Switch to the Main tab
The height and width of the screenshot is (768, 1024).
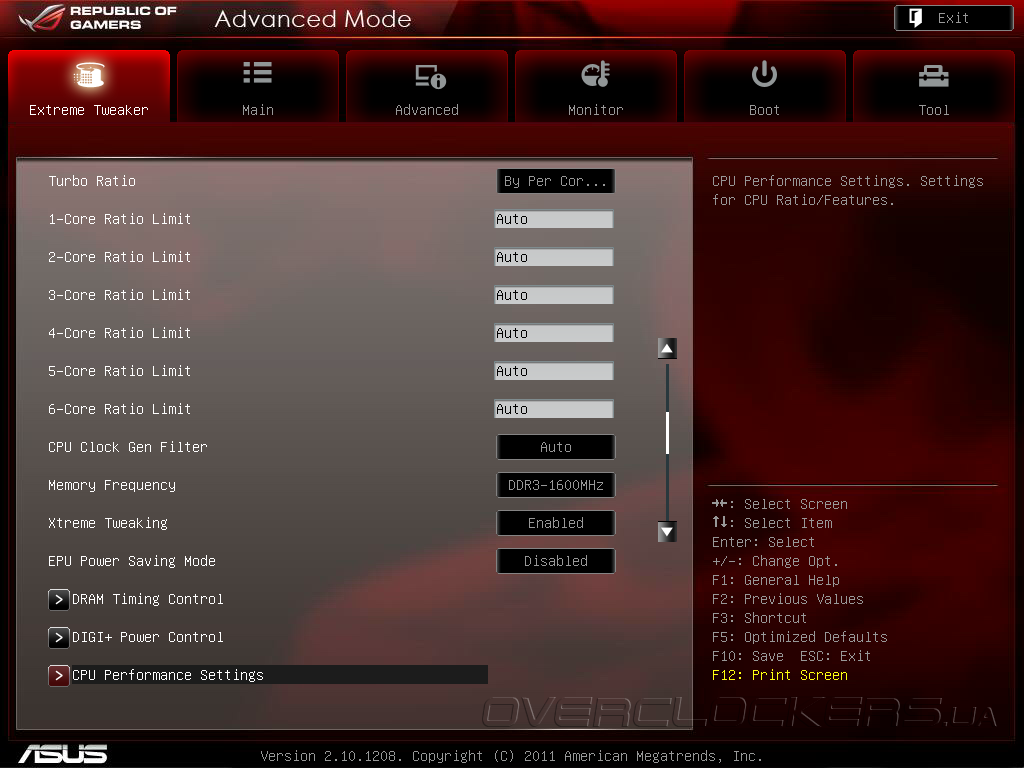click(257, 86)
